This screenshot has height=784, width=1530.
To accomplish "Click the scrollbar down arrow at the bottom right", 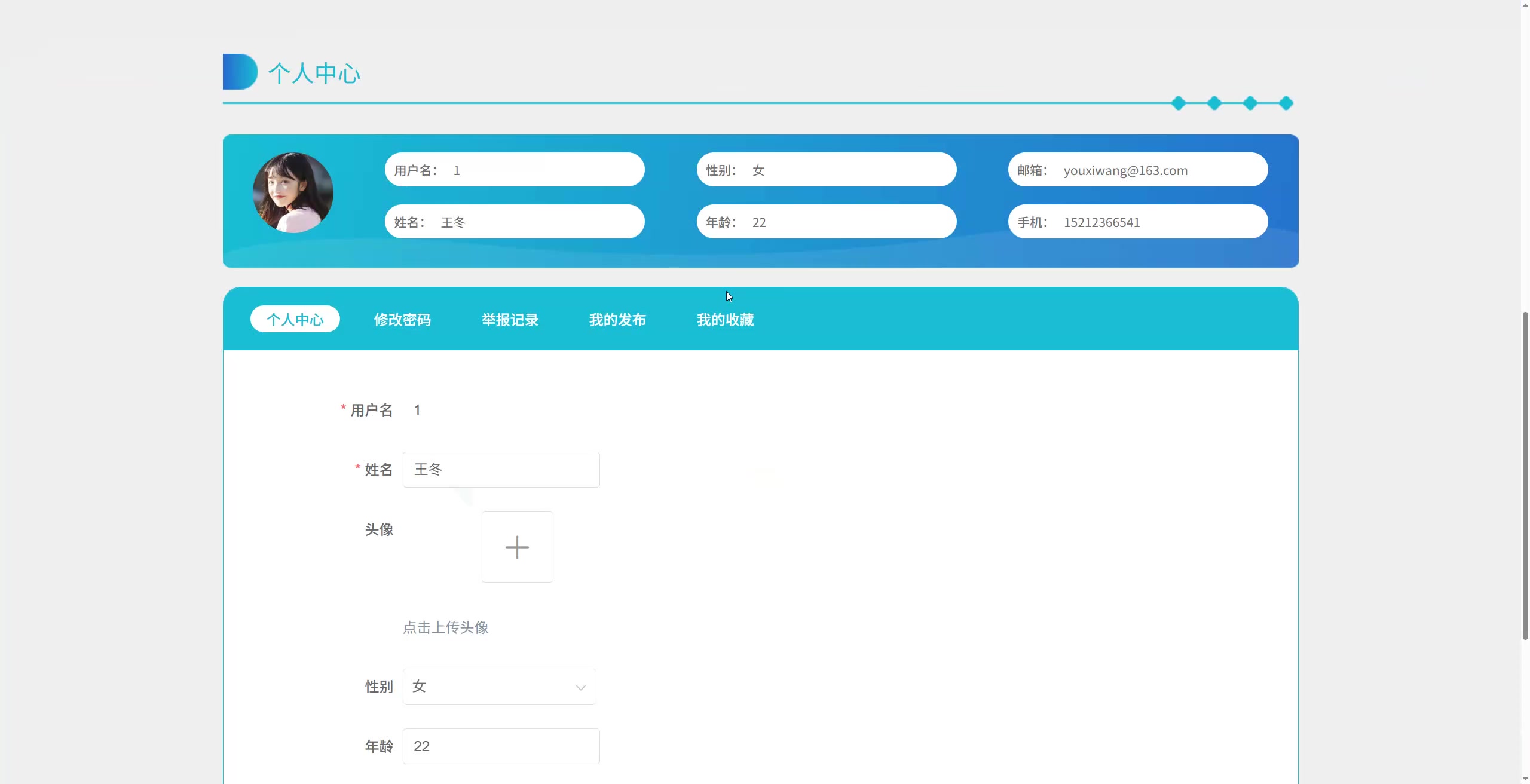I will tap(1525, 779).
